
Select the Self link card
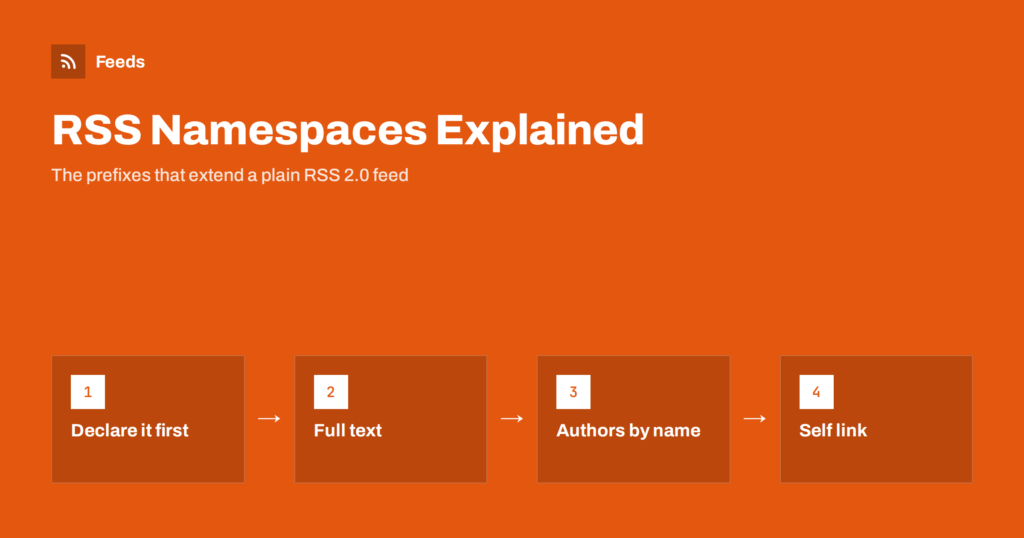click(876, 419)
